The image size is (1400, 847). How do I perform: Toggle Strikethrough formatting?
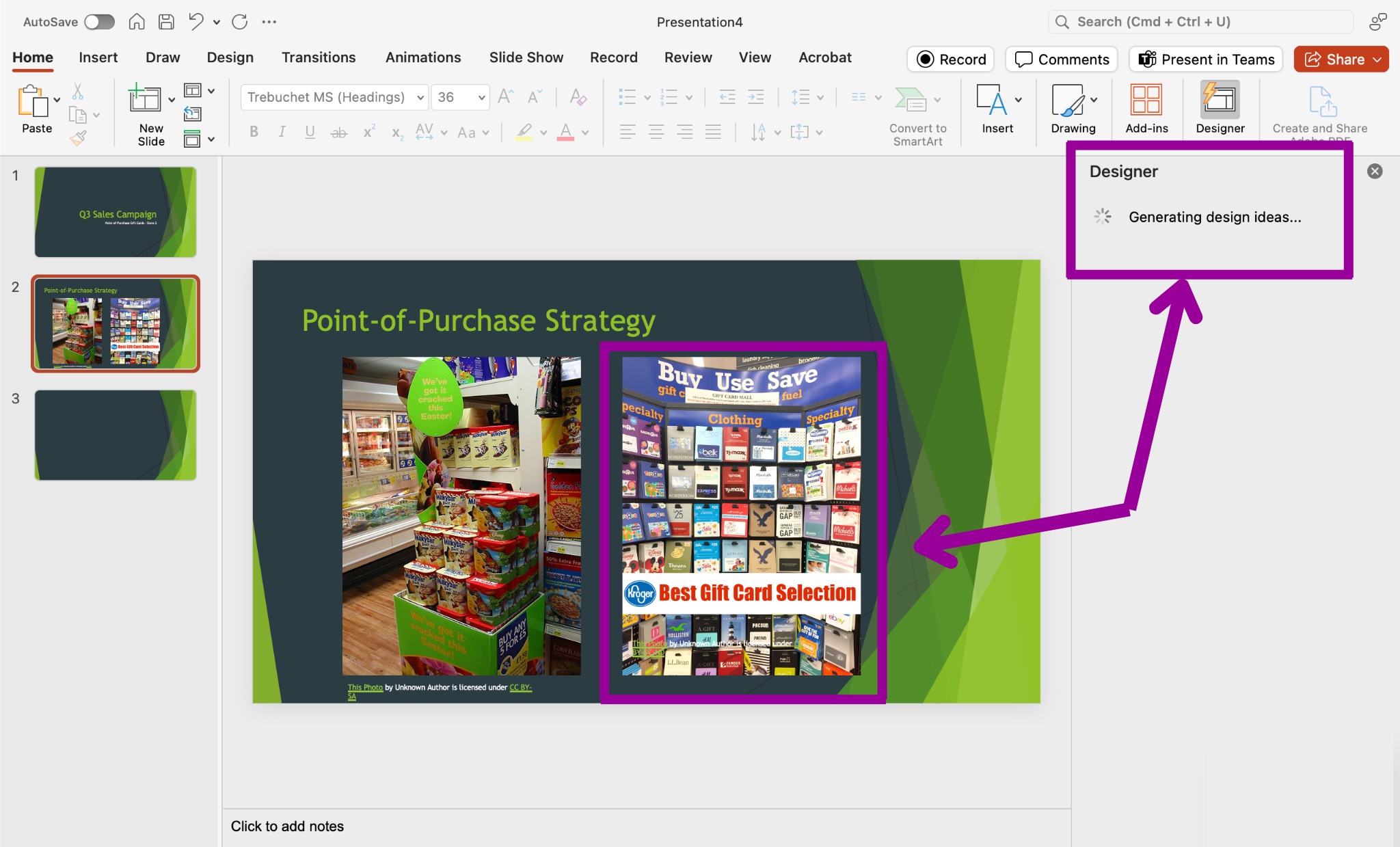(339, 132)
